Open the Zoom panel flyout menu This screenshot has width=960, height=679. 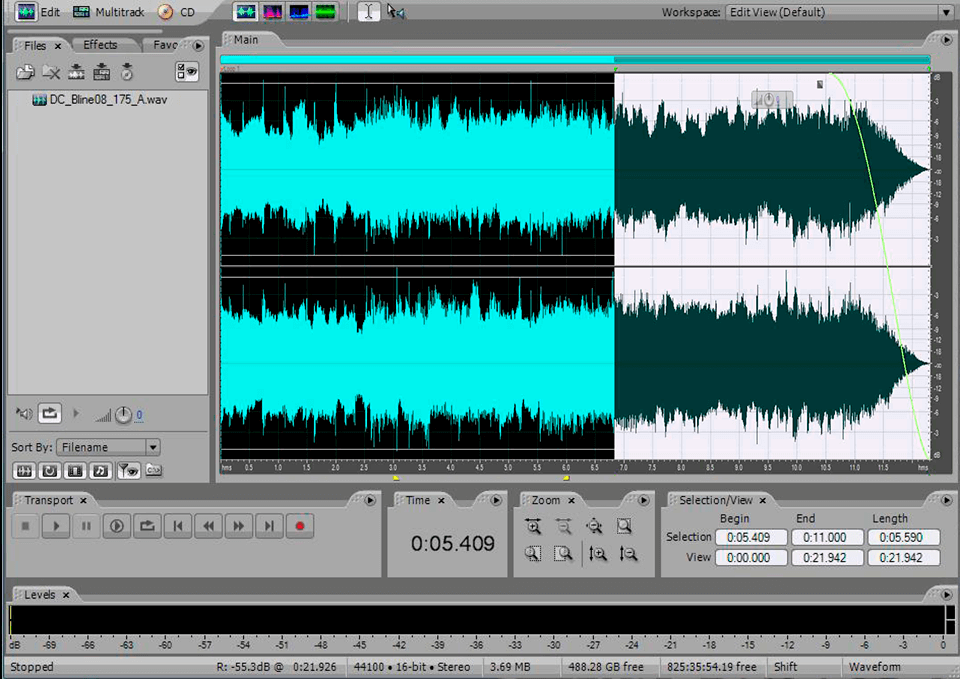[644, 500]
